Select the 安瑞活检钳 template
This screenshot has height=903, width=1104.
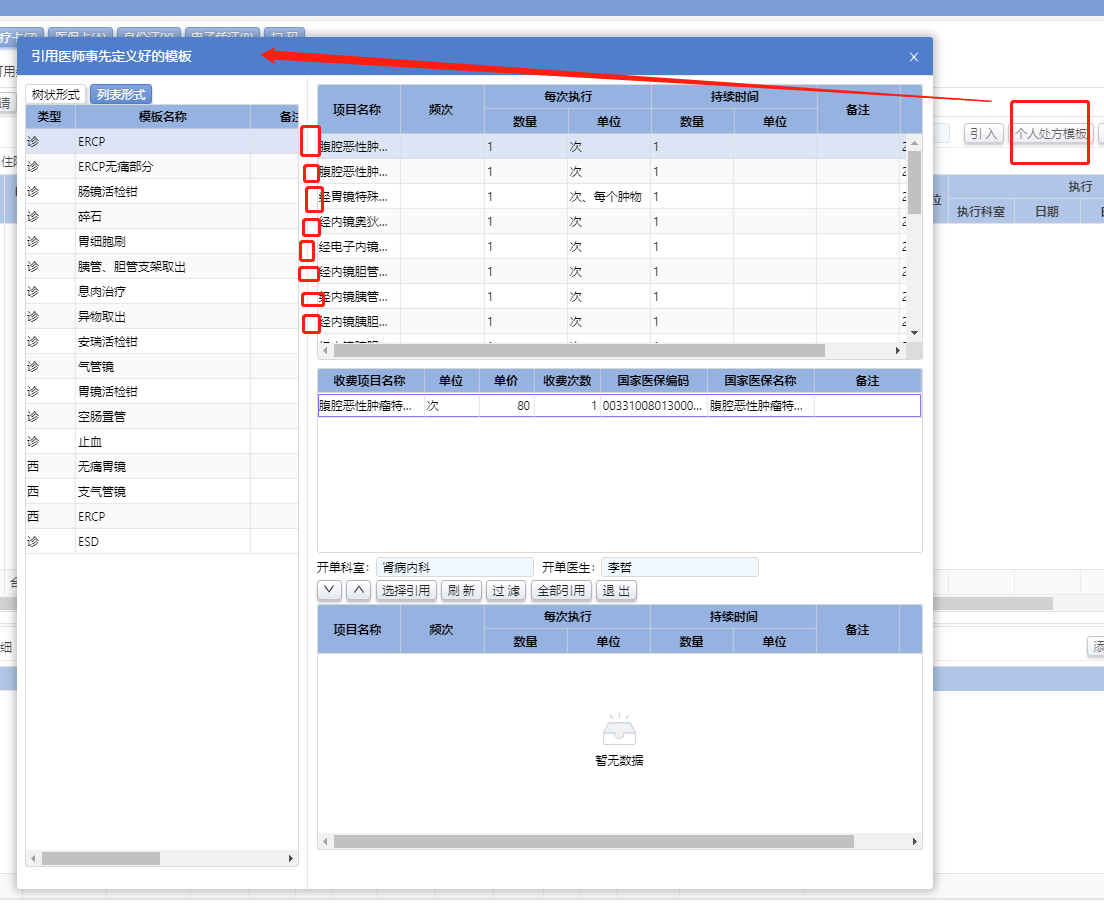click(x=162, y=341)
